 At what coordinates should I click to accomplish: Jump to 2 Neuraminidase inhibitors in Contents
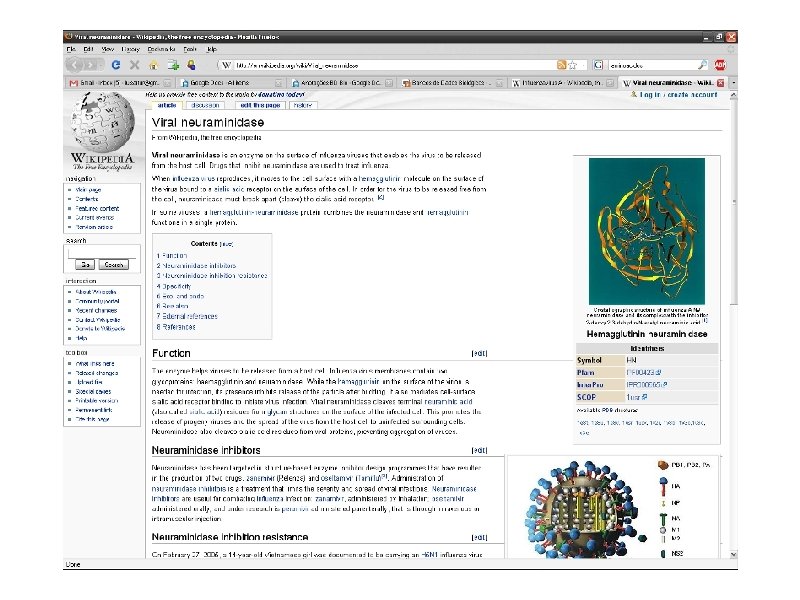(x=196, y=266)
